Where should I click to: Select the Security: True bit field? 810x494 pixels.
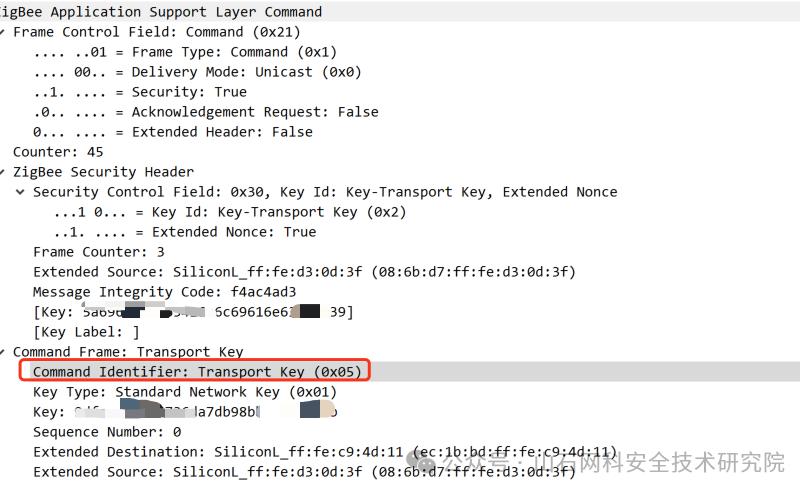click(140, 92)
